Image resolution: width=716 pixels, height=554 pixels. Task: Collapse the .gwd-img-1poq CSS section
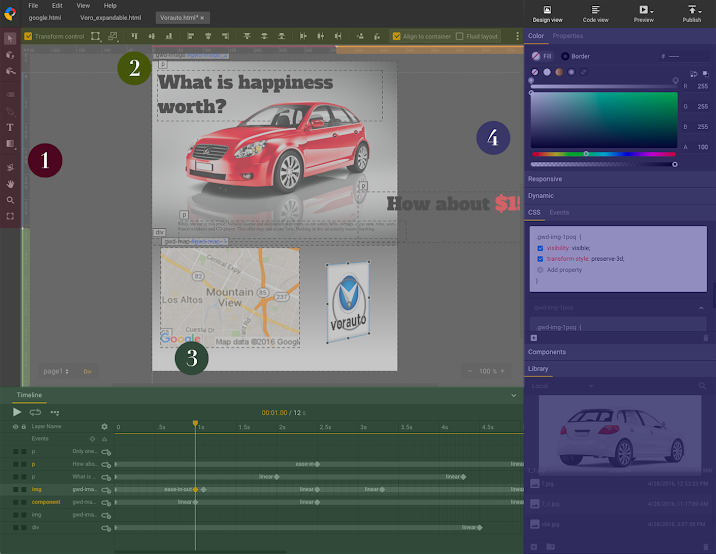point(701,308)
